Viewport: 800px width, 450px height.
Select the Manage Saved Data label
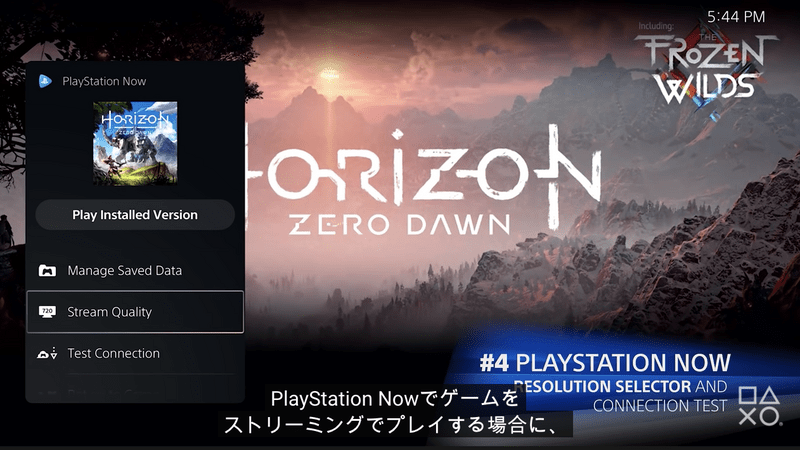coord(124,270)
